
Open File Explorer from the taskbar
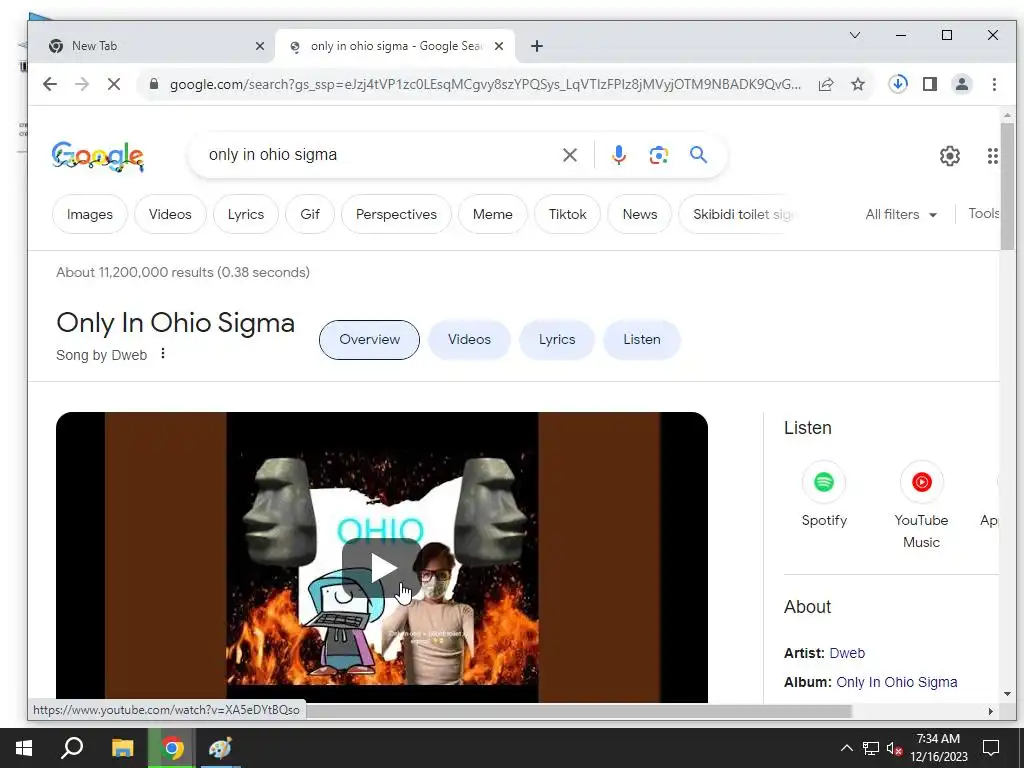122,748
